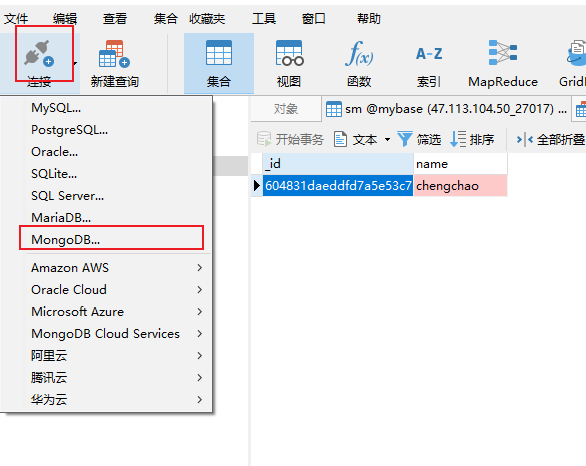Open the Connection dropdown arrow
This screenshot has height=466, width=586.
pos(75,63)
